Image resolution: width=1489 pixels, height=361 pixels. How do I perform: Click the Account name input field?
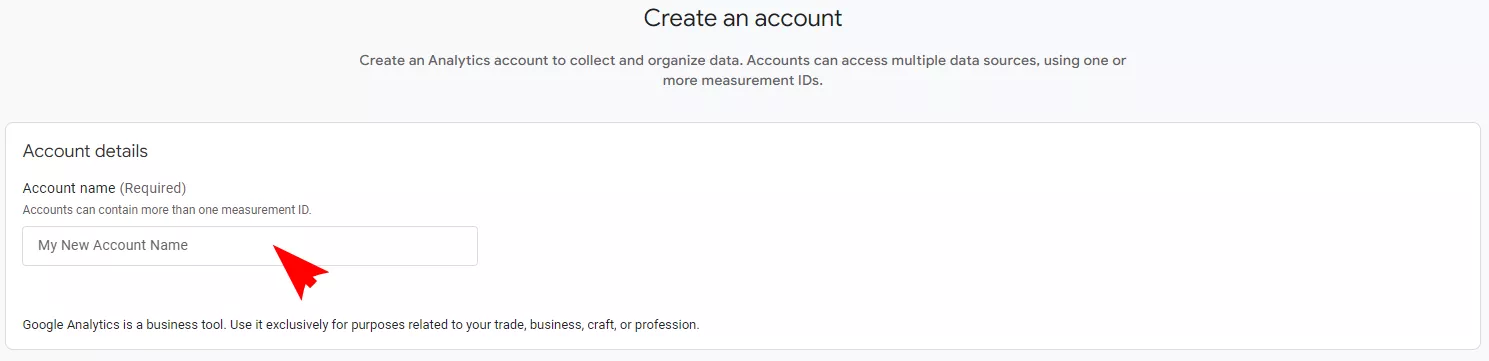(250, 246)
